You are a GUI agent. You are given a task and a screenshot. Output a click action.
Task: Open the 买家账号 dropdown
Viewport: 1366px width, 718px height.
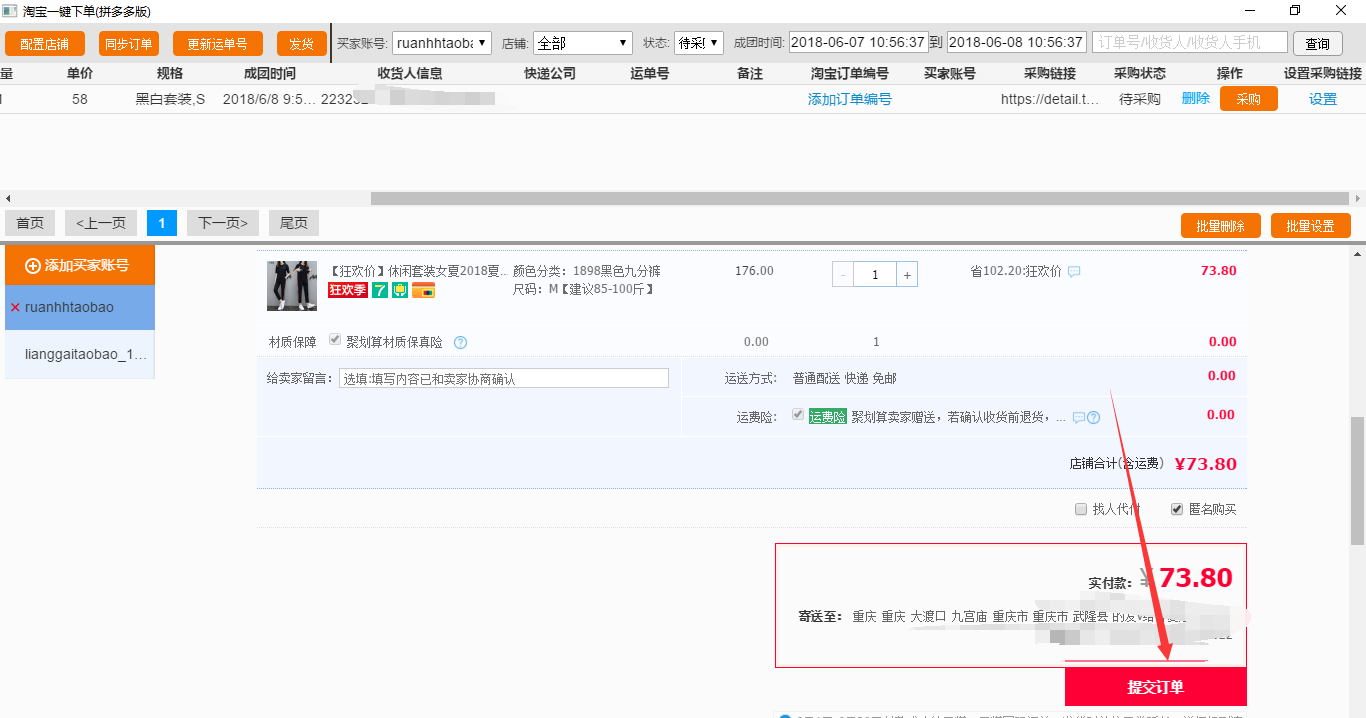(x=442, y=43)
